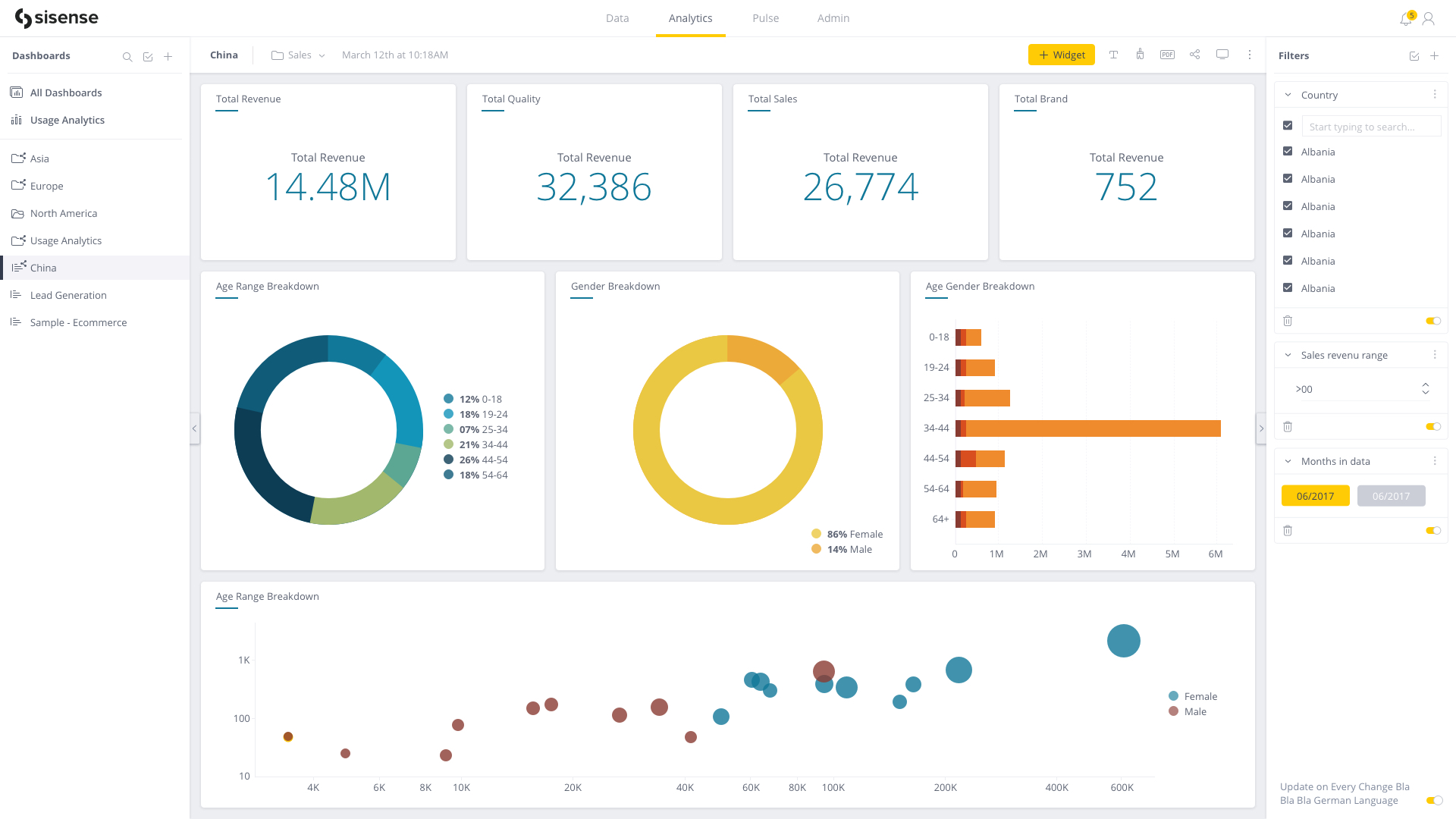
Task: Switch to the Pulse tab
Action: [765, 18]
